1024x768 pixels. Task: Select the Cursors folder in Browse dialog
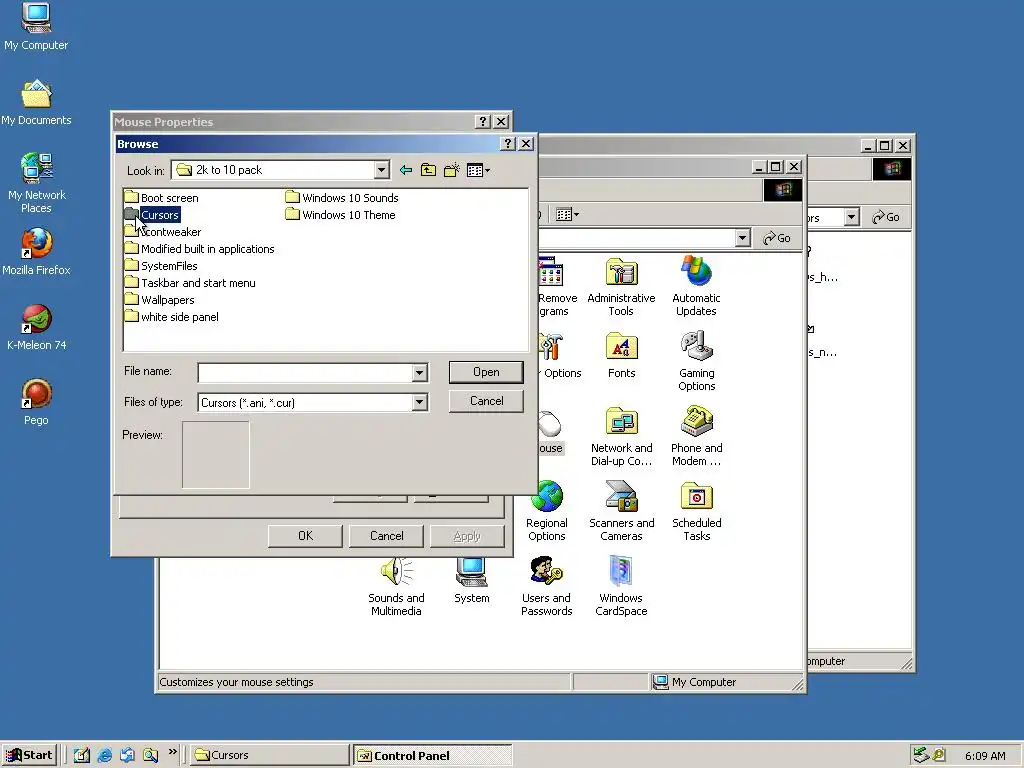pos(152,215)
